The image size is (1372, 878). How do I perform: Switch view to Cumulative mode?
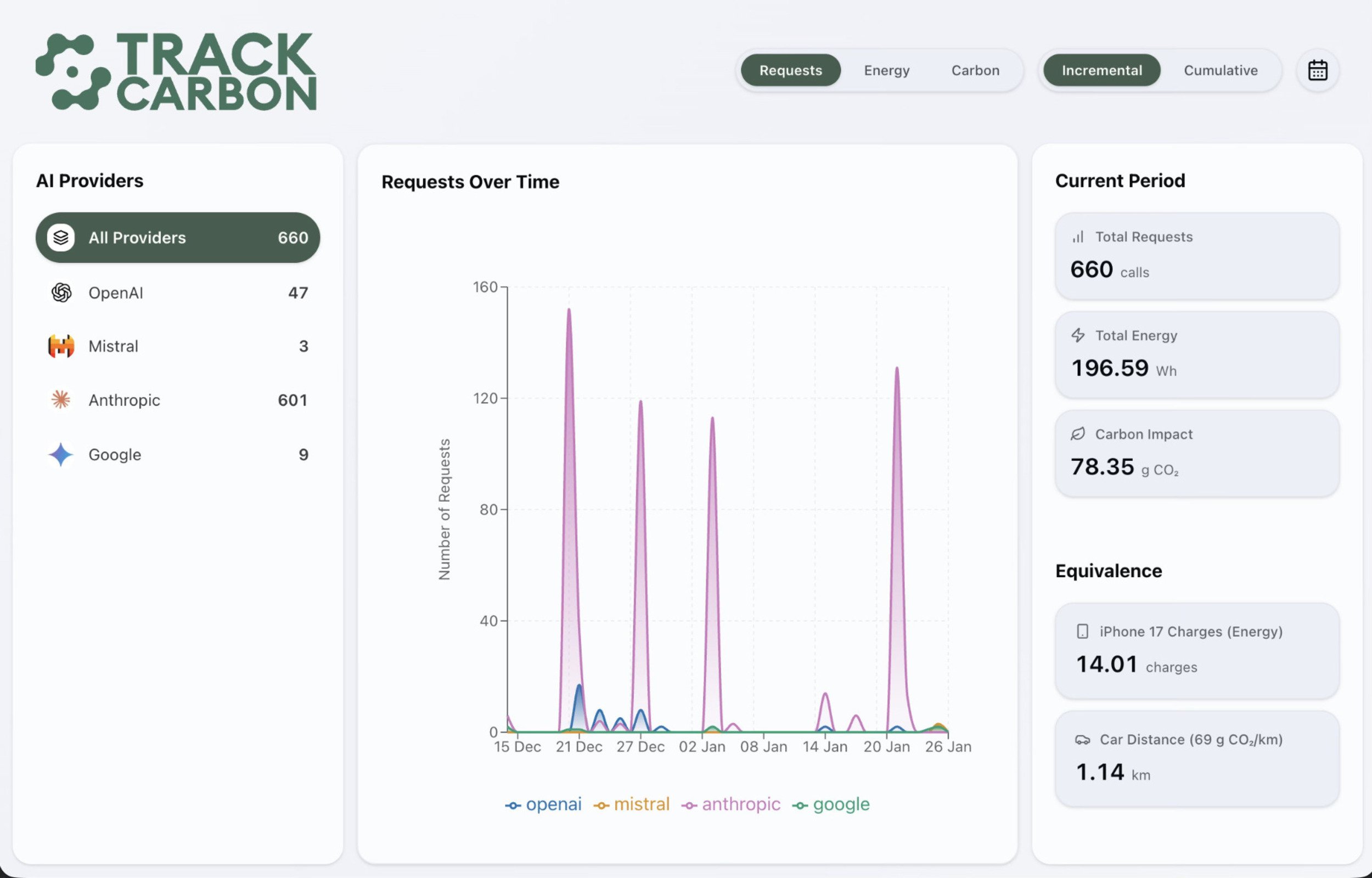tap(1221, 70)
